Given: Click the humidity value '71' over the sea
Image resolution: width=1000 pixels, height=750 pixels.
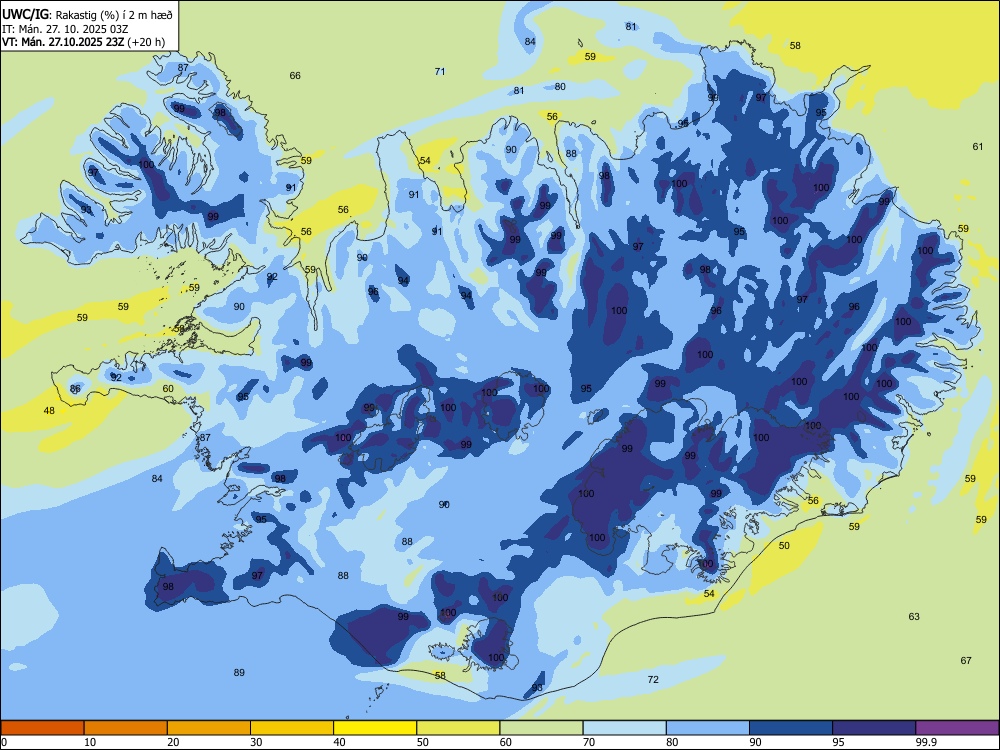Looking at the screenshot, I should pyautogui.click(x=440, y=71).
